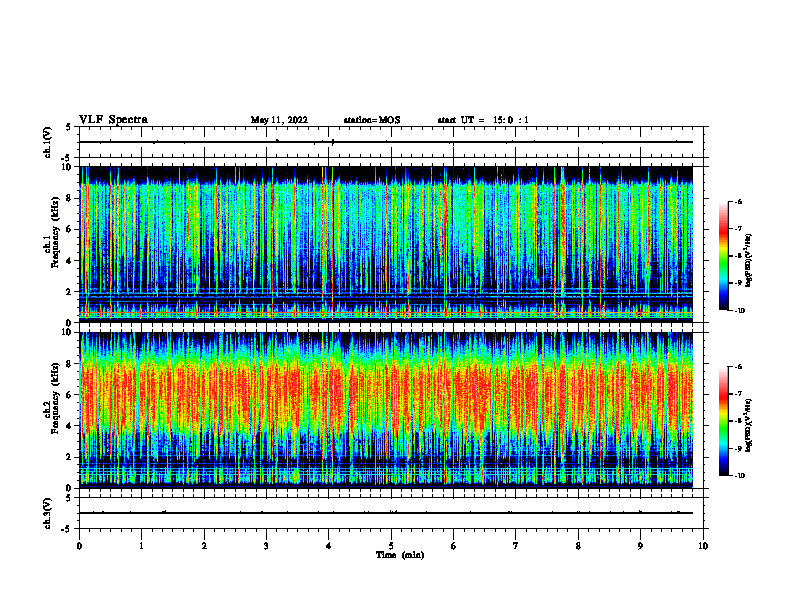Click the 'ch.1(V)' axis label

point(48,142)
